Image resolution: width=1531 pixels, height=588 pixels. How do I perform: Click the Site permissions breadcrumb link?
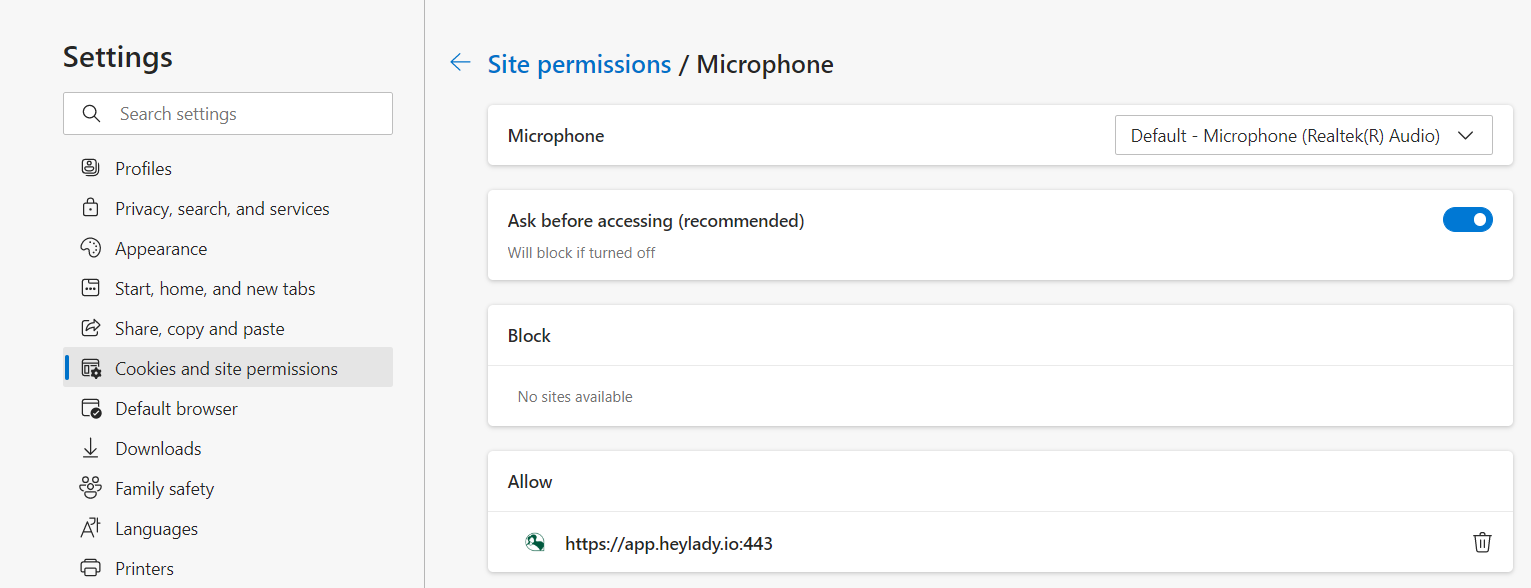[x=579, y=64]
